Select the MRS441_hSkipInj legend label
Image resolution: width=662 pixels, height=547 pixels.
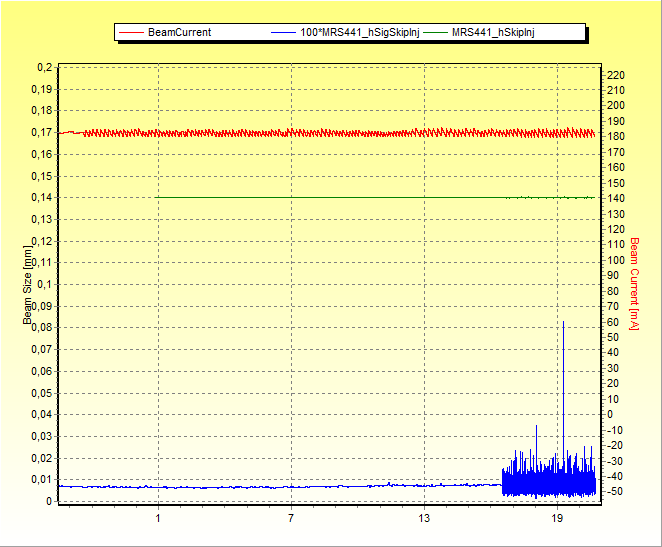(x=492, y=32)
